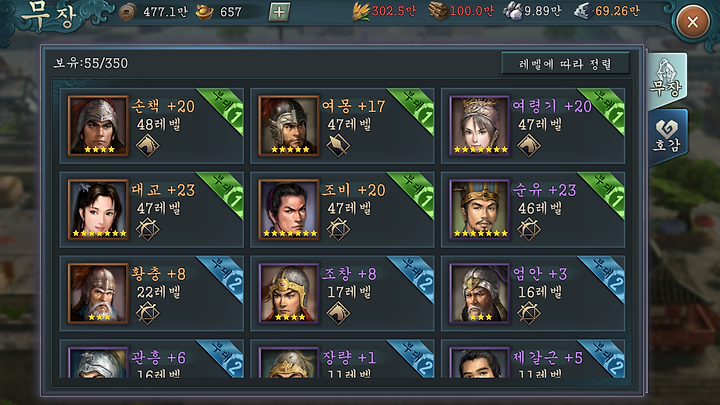Click the green plus add-currency icon
This screenshot has width=720, height=405.
pyautogui.click(x=279, y=12)
